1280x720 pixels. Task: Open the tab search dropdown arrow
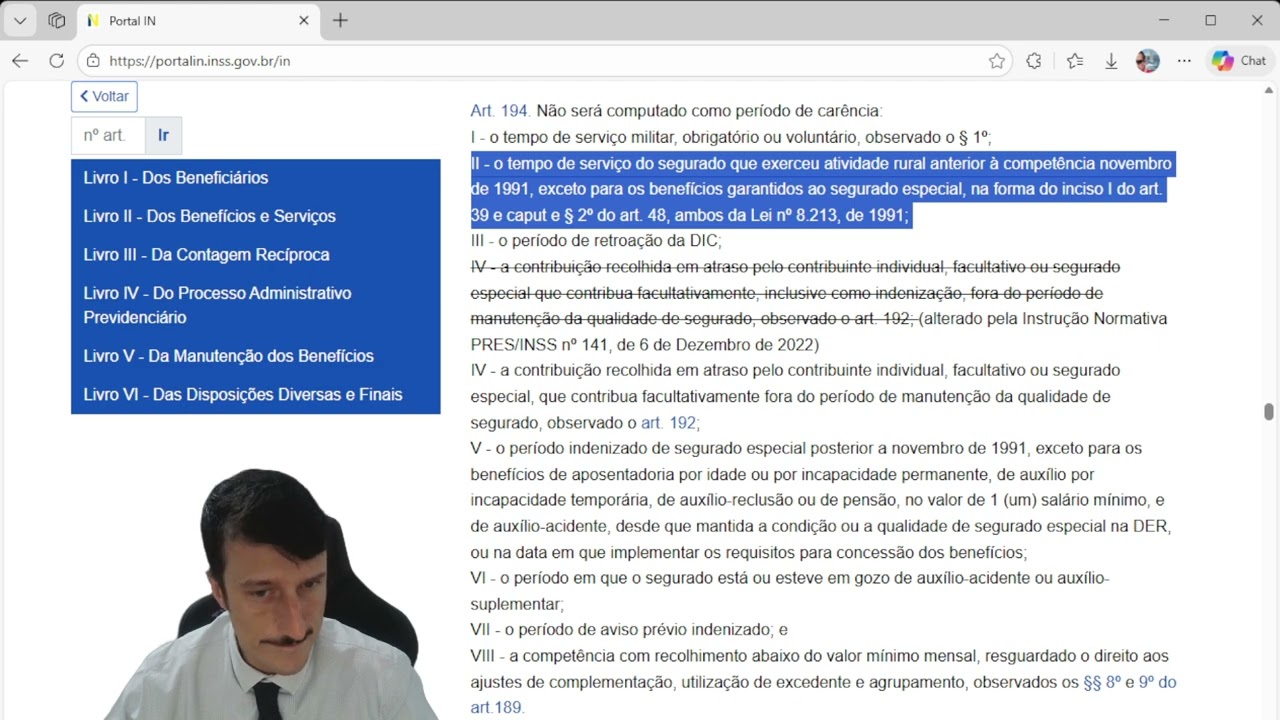[20, 20]
